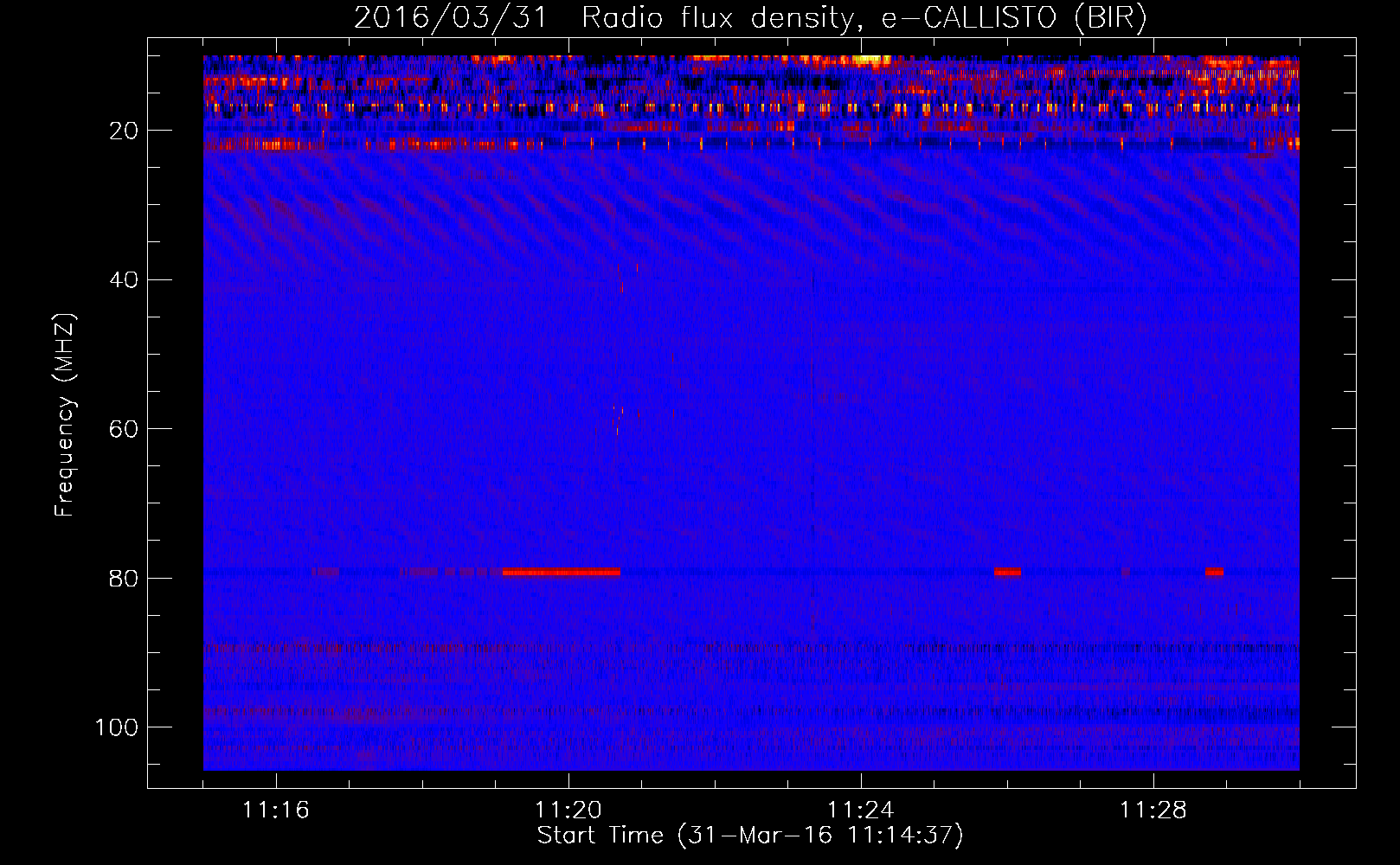Click the "11:16" time tick label
Screen dimensions: 1400x865
(276, 811)
